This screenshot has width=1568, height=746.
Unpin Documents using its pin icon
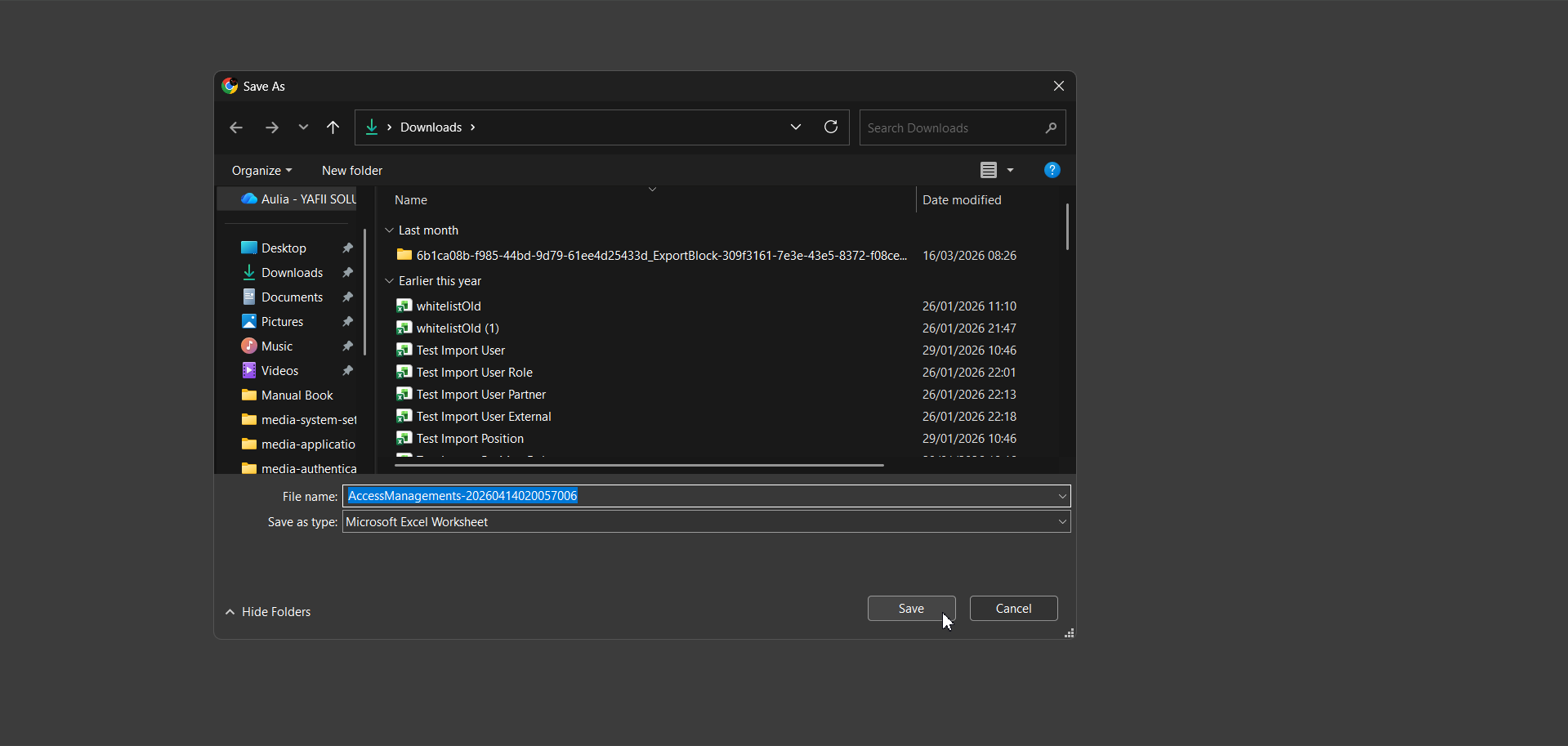click(x=348, y=297)
